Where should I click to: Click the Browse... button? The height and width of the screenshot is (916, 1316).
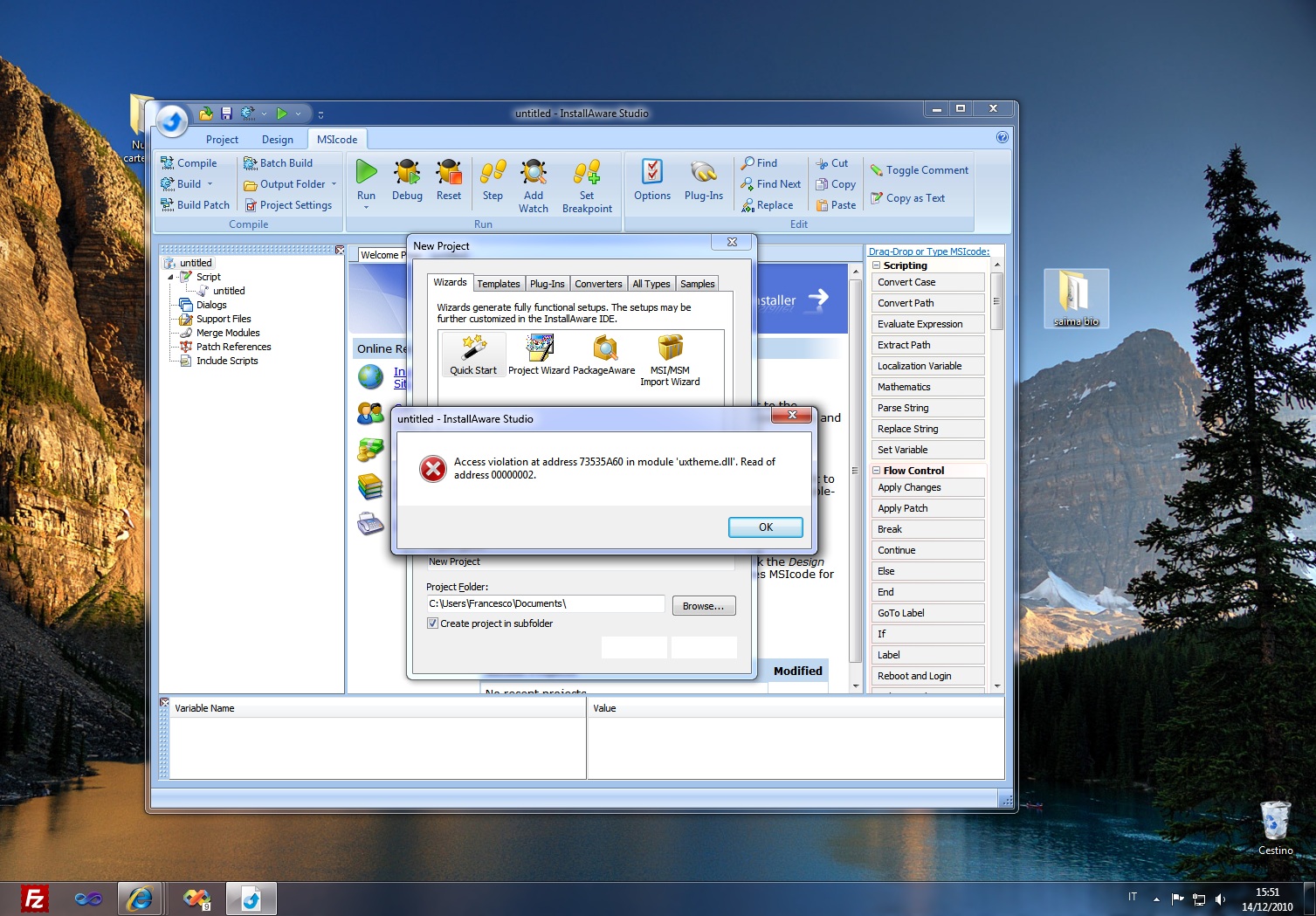coord(704,606)
